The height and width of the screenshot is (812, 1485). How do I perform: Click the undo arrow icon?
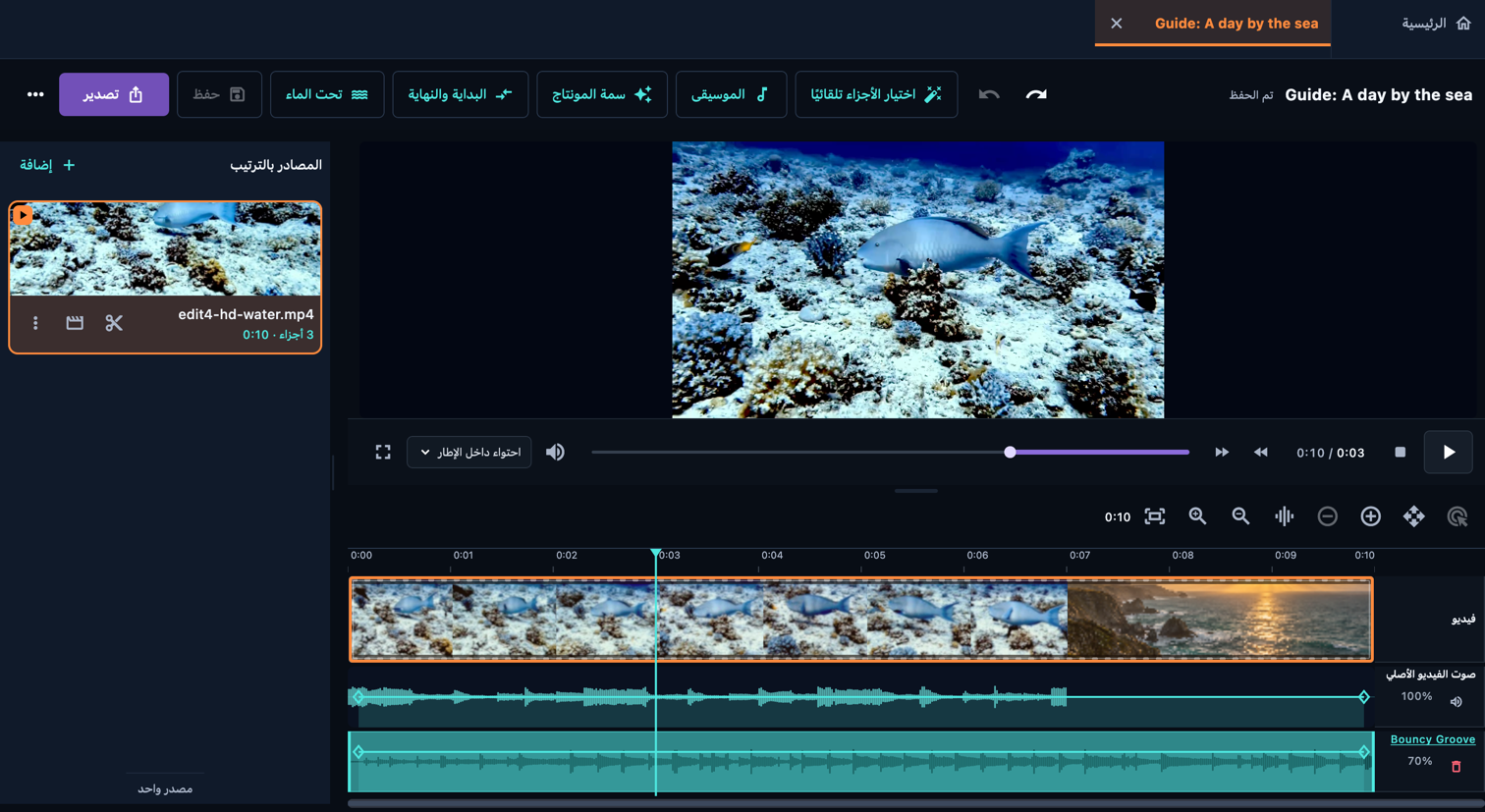pyautogui.click(x=989, y=94)
